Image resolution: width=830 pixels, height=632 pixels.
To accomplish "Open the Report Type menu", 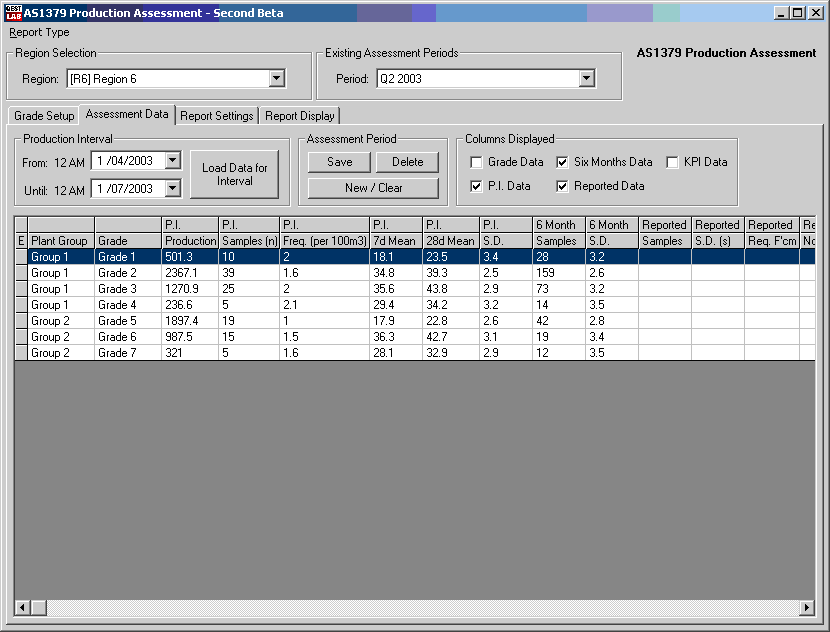I will click(40, 32).
